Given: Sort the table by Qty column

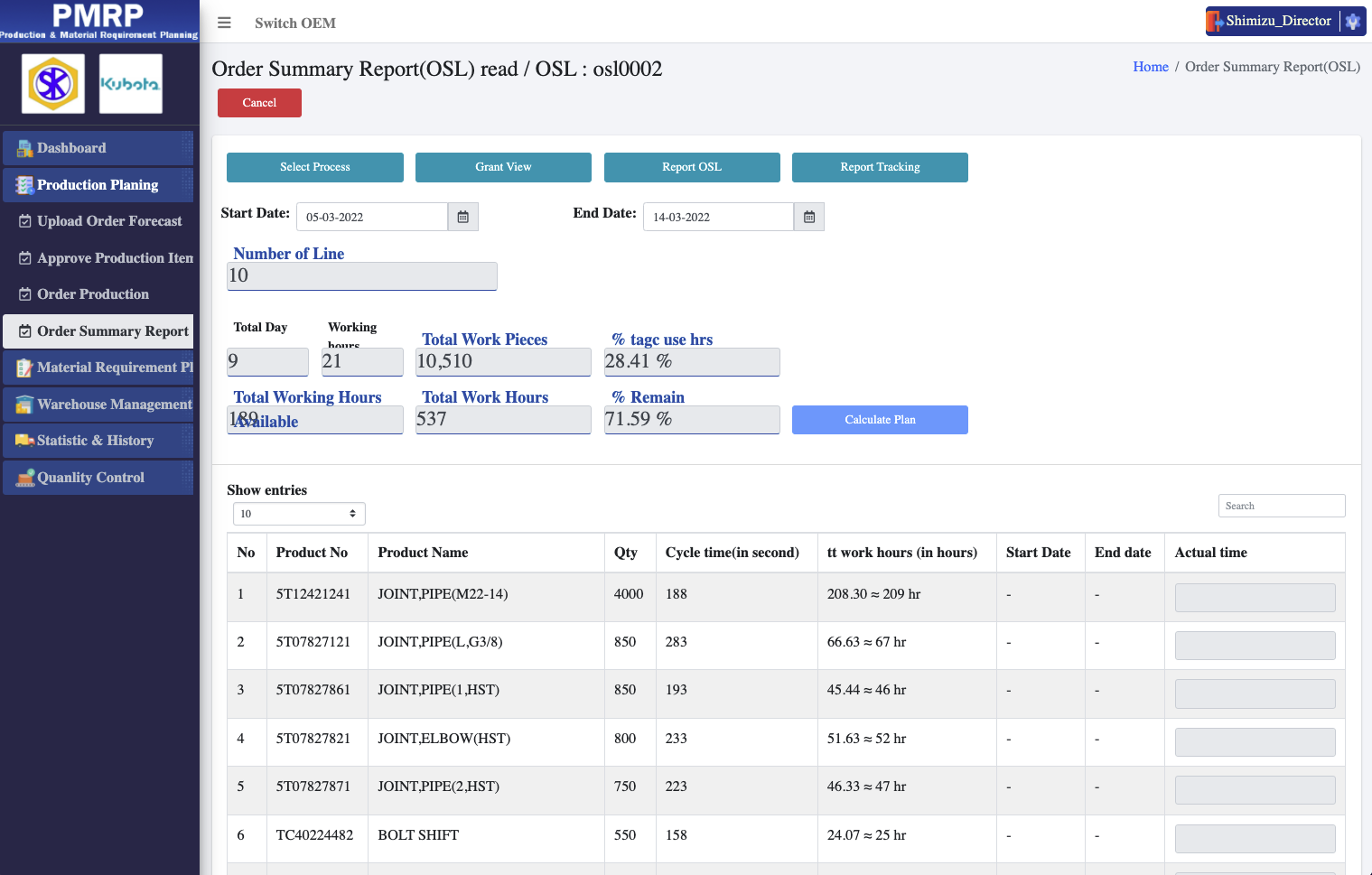Looking at the screenshot, I should click(626, 553).
